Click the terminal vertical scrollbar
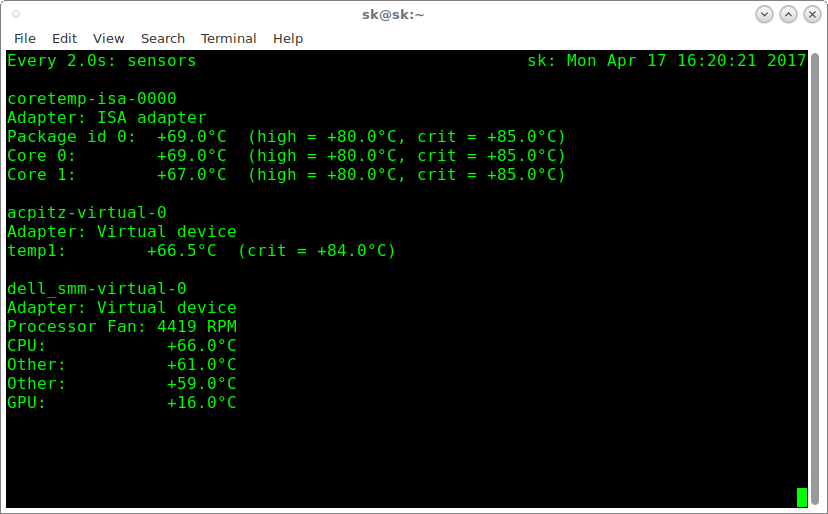Image resolution: width=828 pixels, height=514 pixels. click(815, 279)
